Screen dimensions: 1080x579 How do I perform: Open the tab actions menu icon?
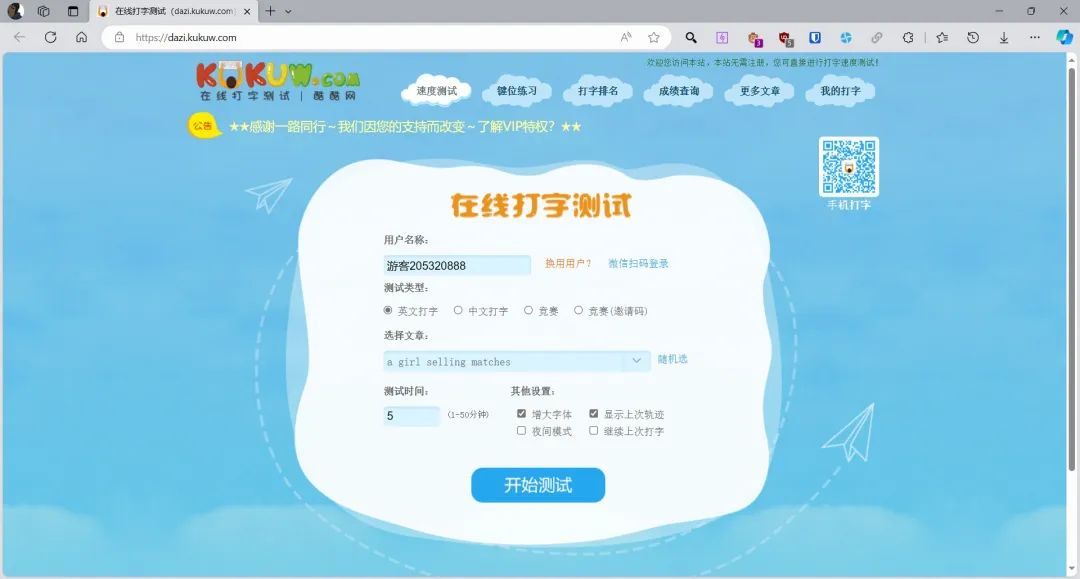(x=73, y=11)
